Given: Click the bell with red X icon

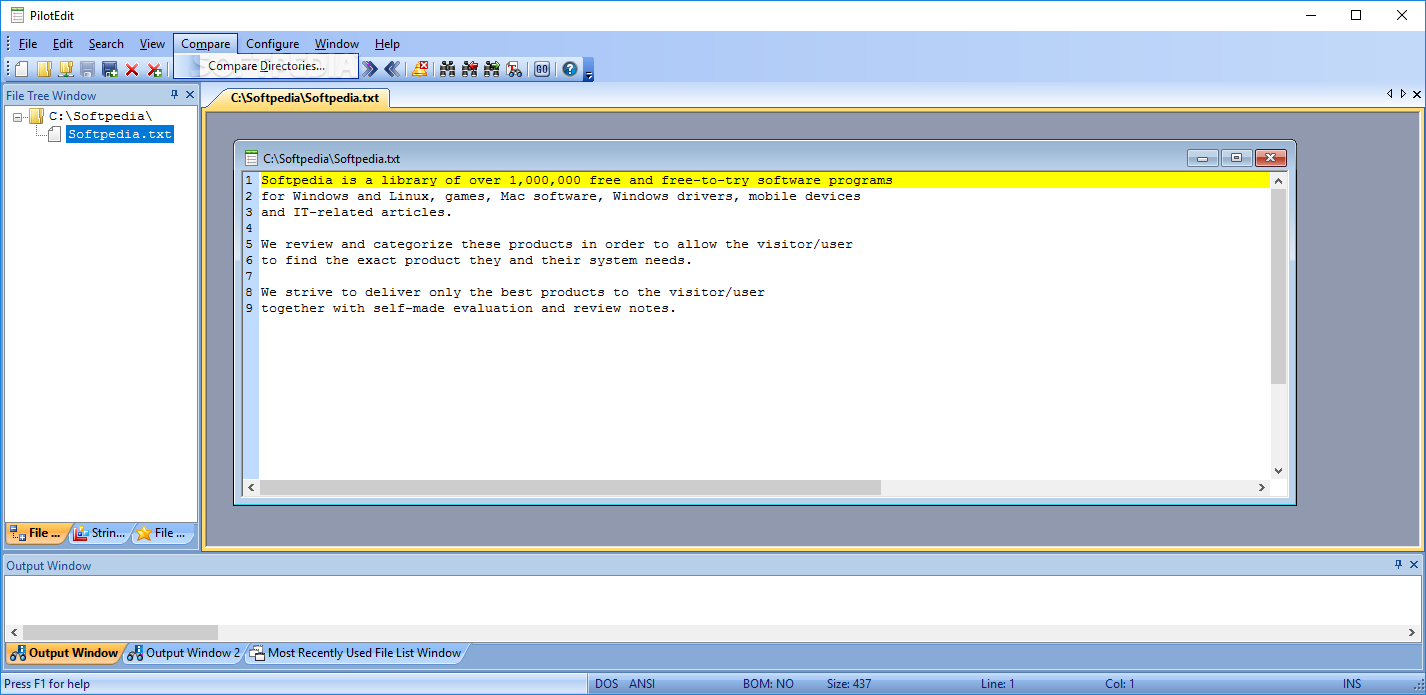Looking at the screenshot, I should tap(420, 69).
